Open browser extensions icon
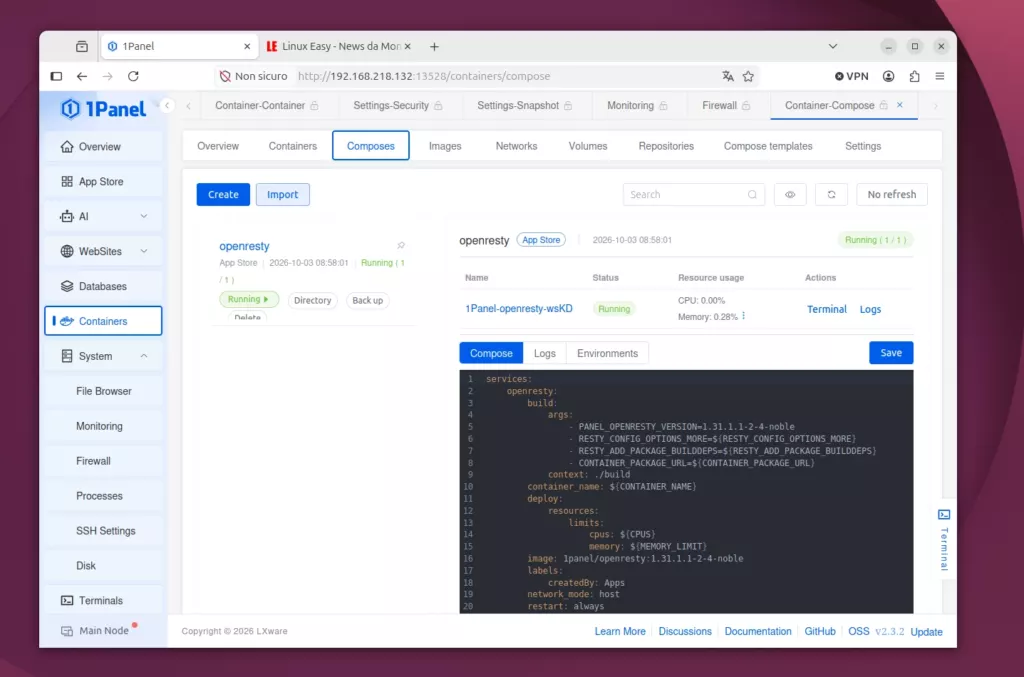1024x677 pixels. (914, 76)
